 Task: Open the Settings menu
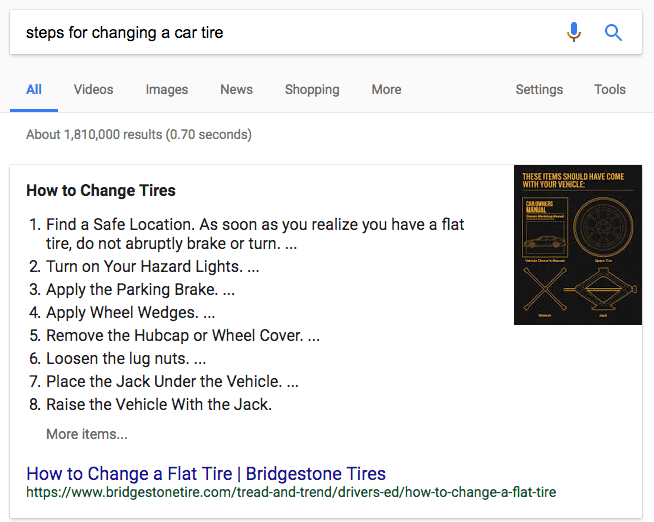pyautogui.click(x=539, y=90)
